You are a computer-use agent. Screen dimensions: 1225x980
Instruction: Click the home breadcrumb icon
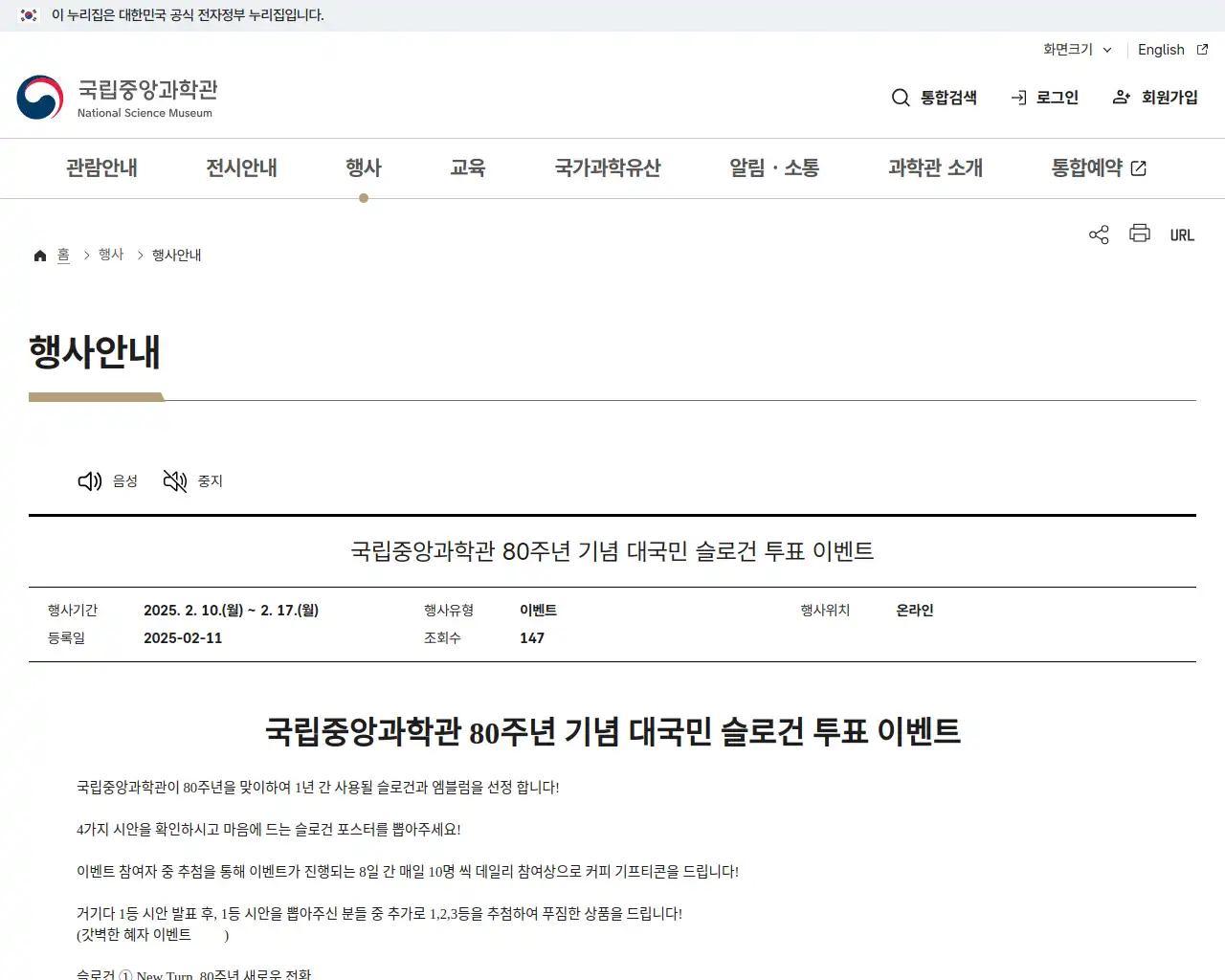click(39, 254)
